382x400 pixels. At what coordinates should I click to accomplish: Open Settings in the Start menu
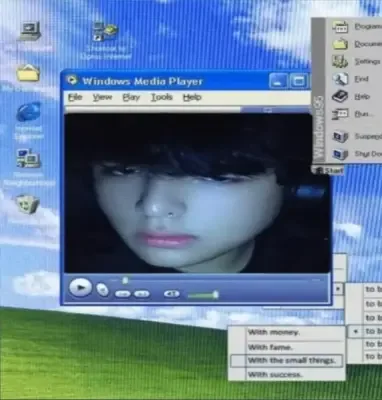click(x=357, y=62)
